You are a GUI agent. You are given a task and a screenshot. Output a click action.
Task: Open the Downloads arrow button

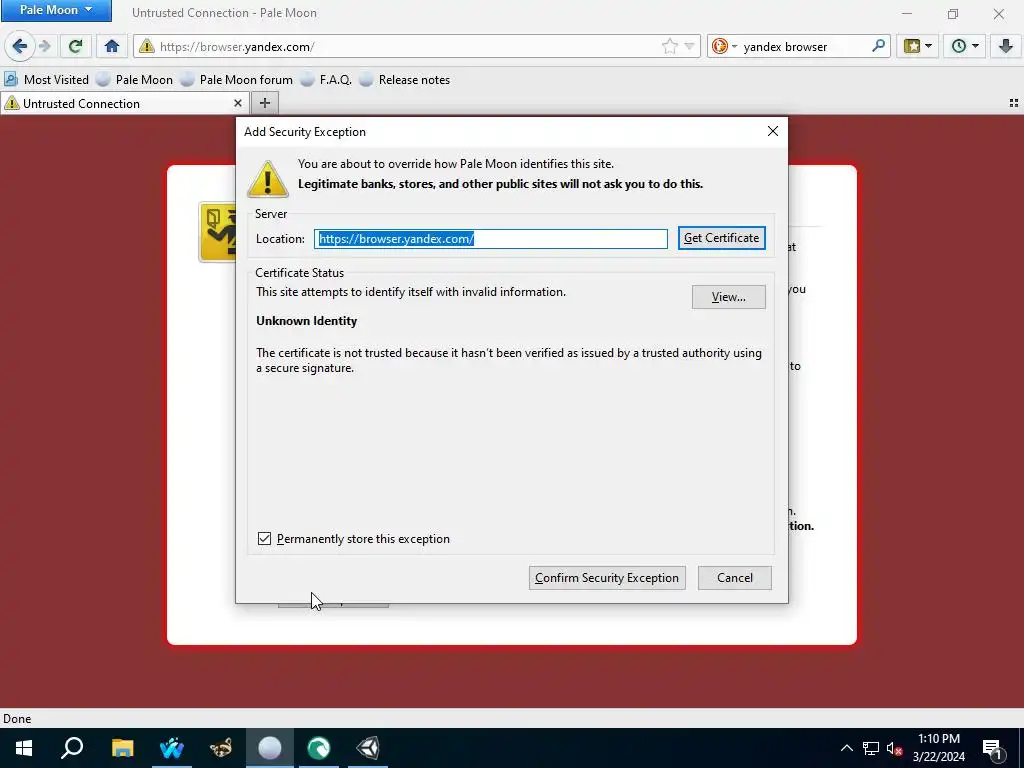[x=1006, y=46]
